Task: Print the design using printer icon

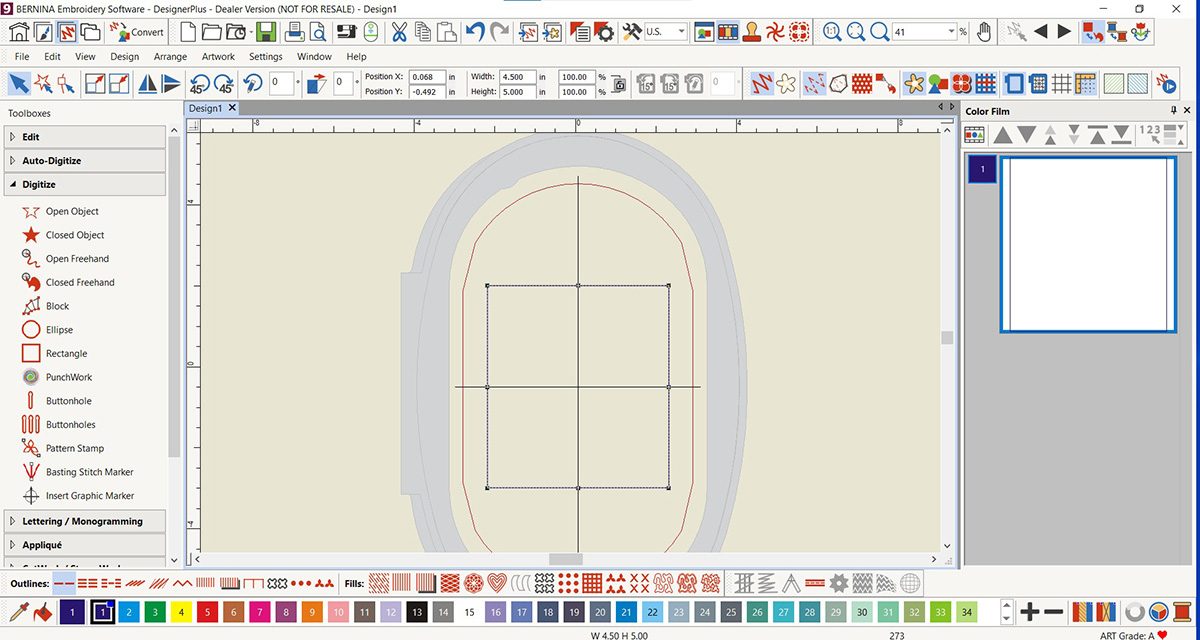Action: click(x=295, y=32)
